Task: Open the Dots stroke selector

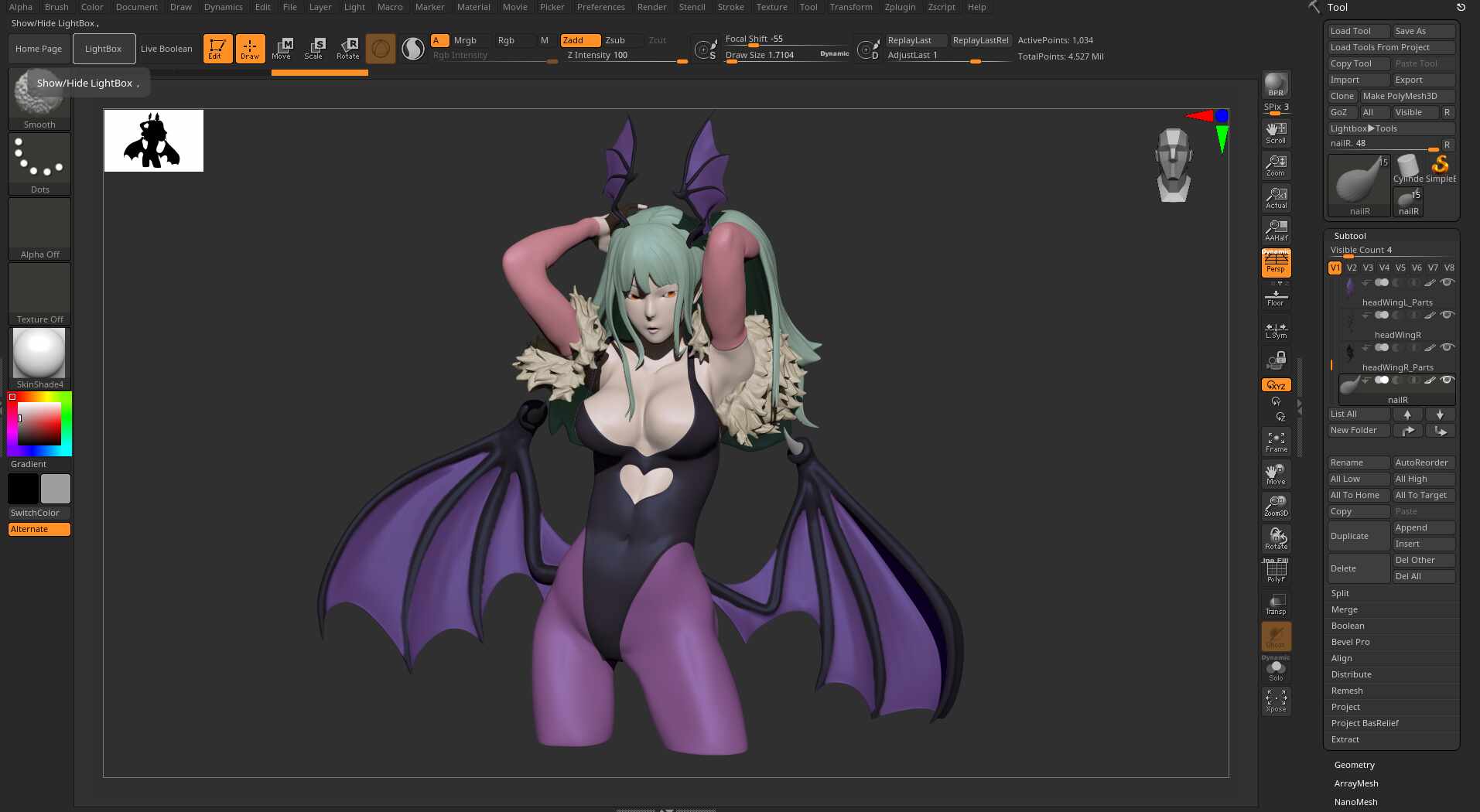Action: [x=39, y=164]
